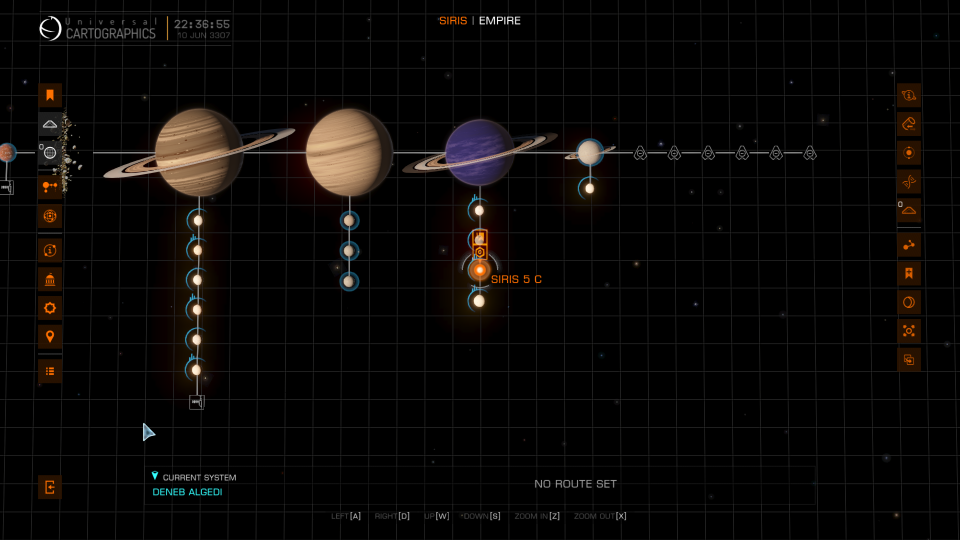960x540 pixels.
Task: Select the ship-shaped icon in the left sidebar
Action: tap(50, 124)
